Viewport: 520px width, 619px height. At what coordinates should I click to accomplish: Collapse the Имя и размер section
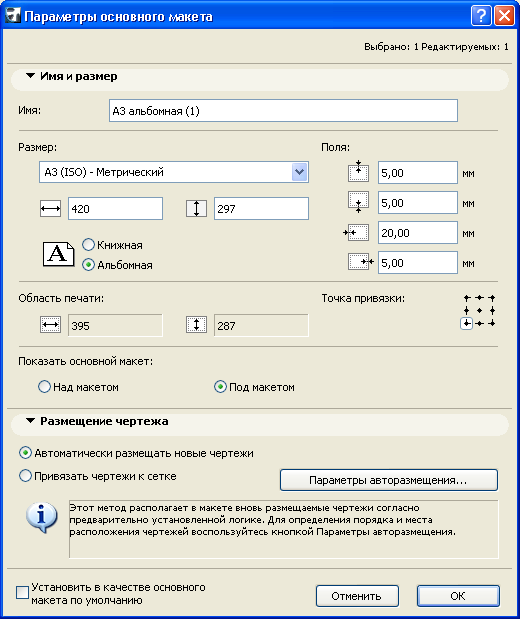(x=30, y=76)
